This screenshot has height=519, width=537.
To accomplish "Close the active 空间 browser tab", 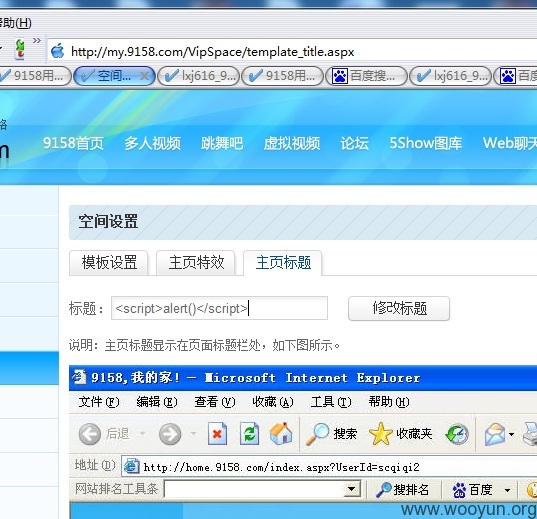I will (145, 76).
